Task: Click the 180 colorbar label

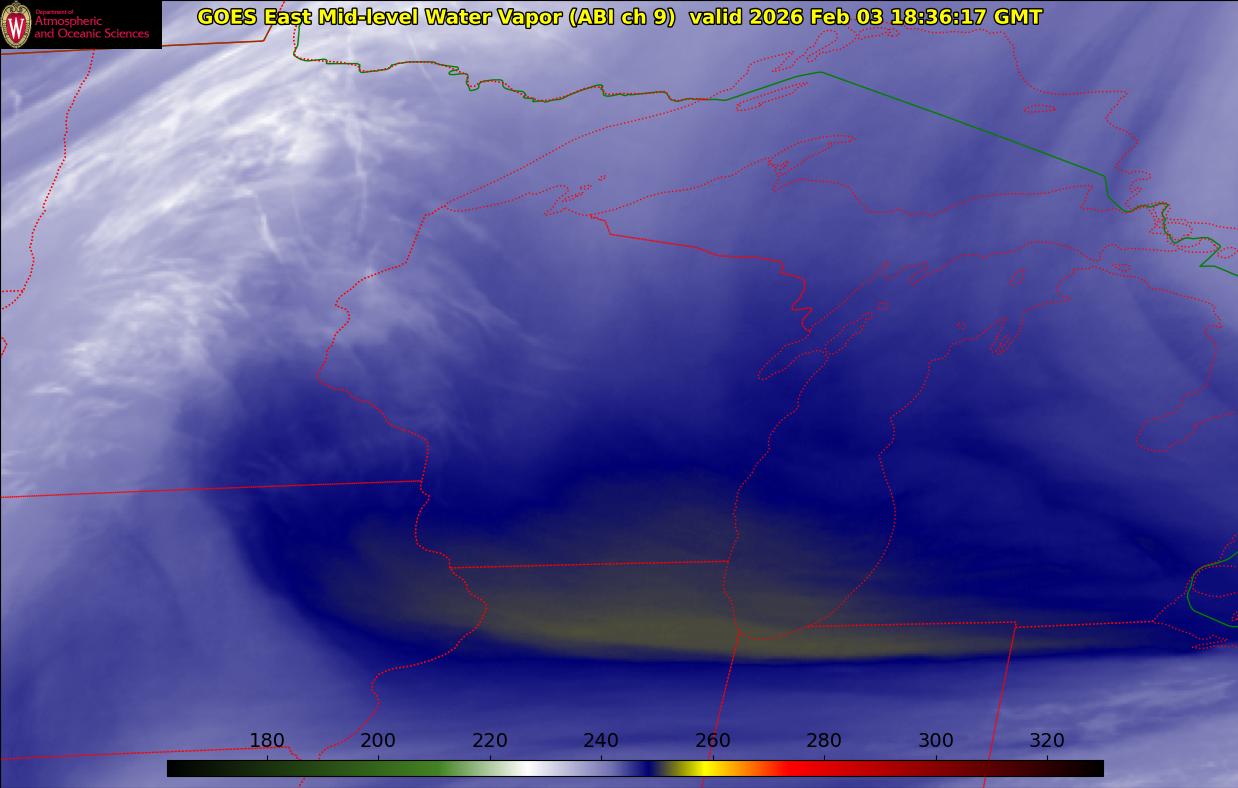Action: point(267,741)
